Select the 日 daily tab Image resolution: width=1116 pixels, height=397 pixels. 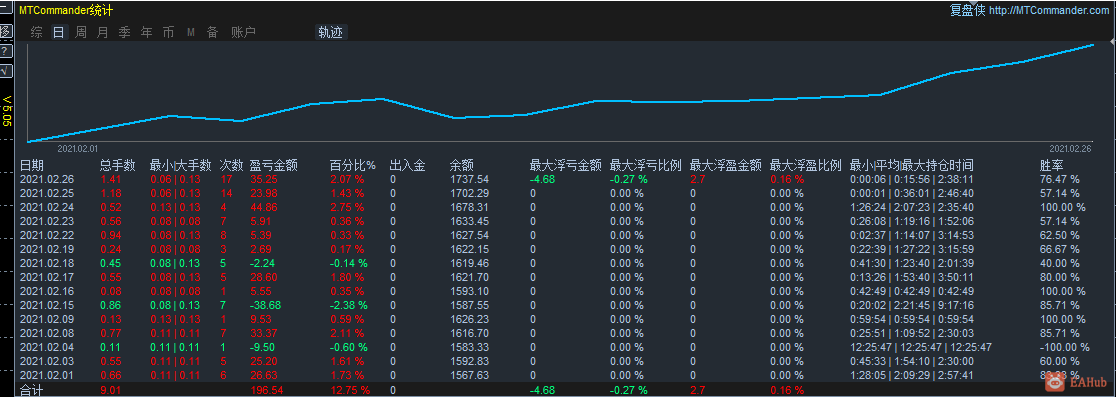[58, 32]
